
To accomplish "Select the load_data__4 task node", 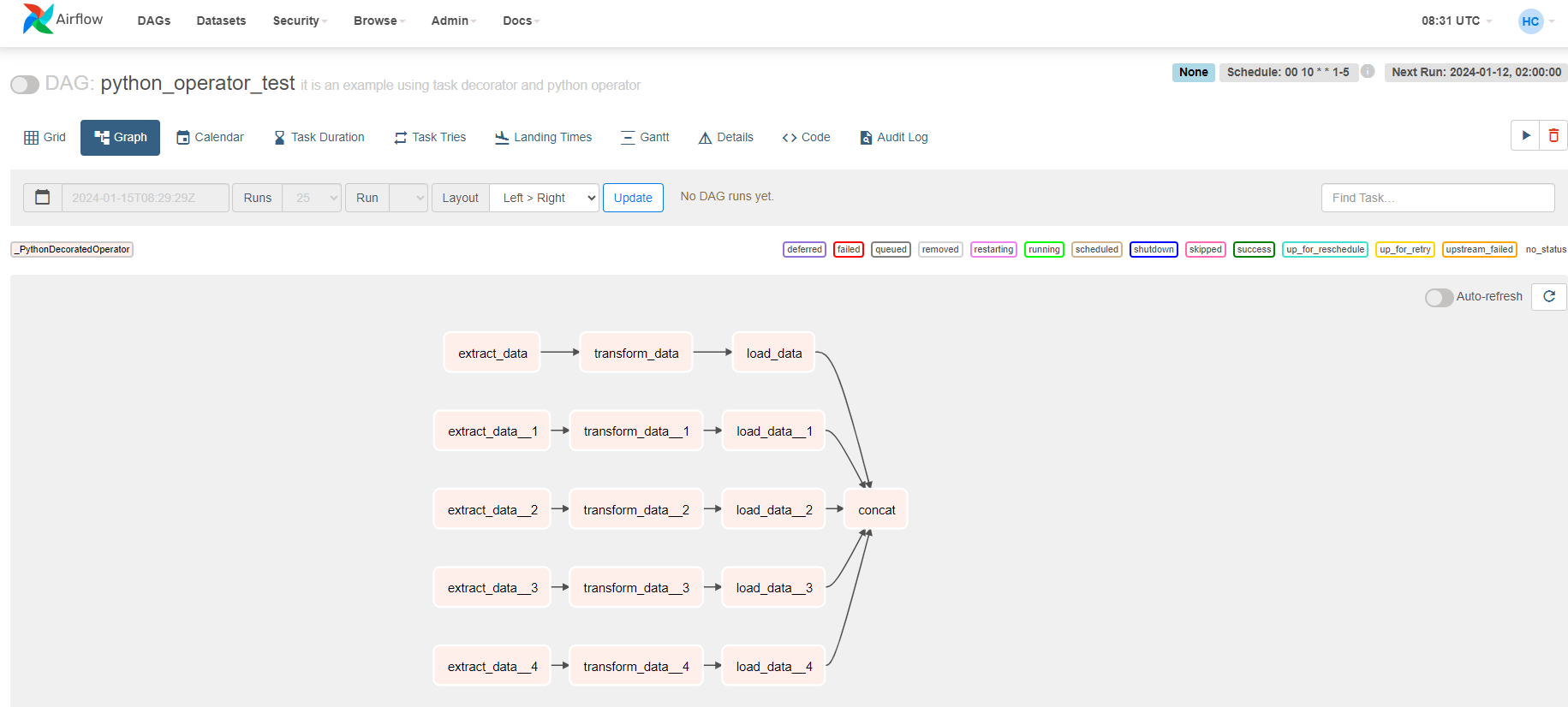I will [x=774, y=666].
